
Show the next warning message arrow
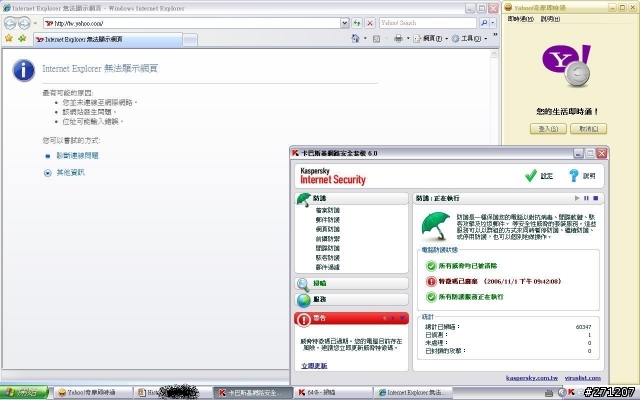393,318
